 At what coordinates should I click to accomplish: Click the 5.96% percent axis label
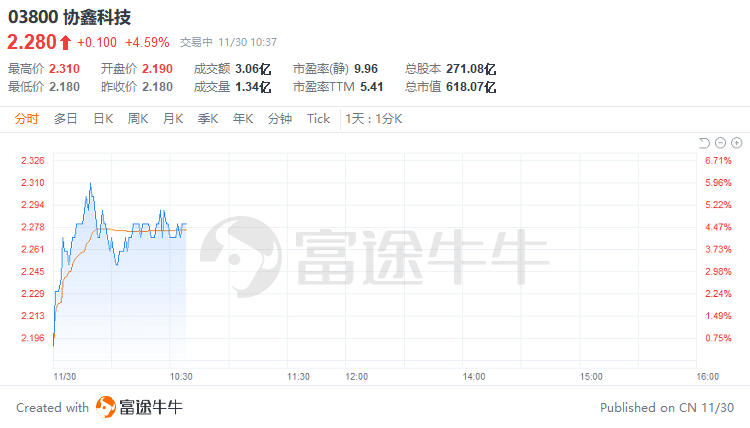[x=718, y=183]
